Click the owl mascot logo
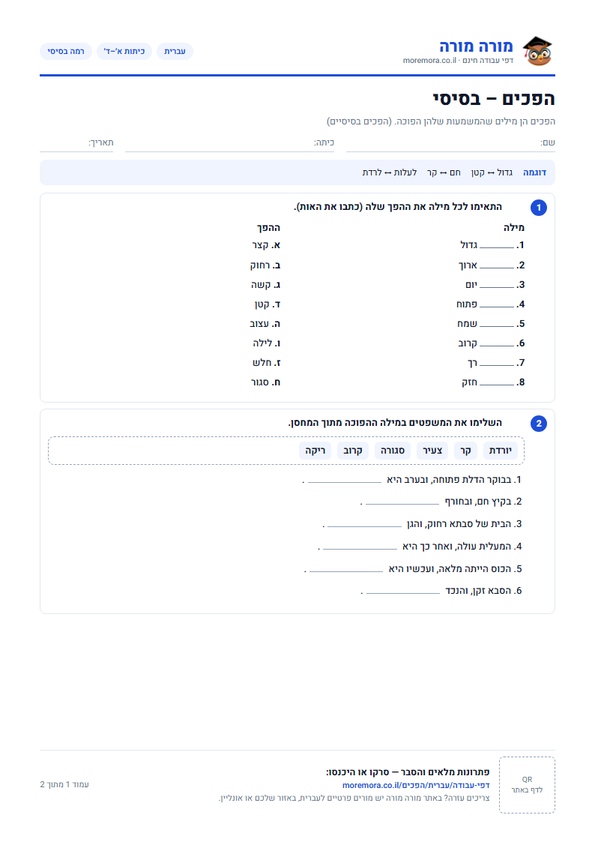This screenshot has height=842, width=595. pos(538,51)
